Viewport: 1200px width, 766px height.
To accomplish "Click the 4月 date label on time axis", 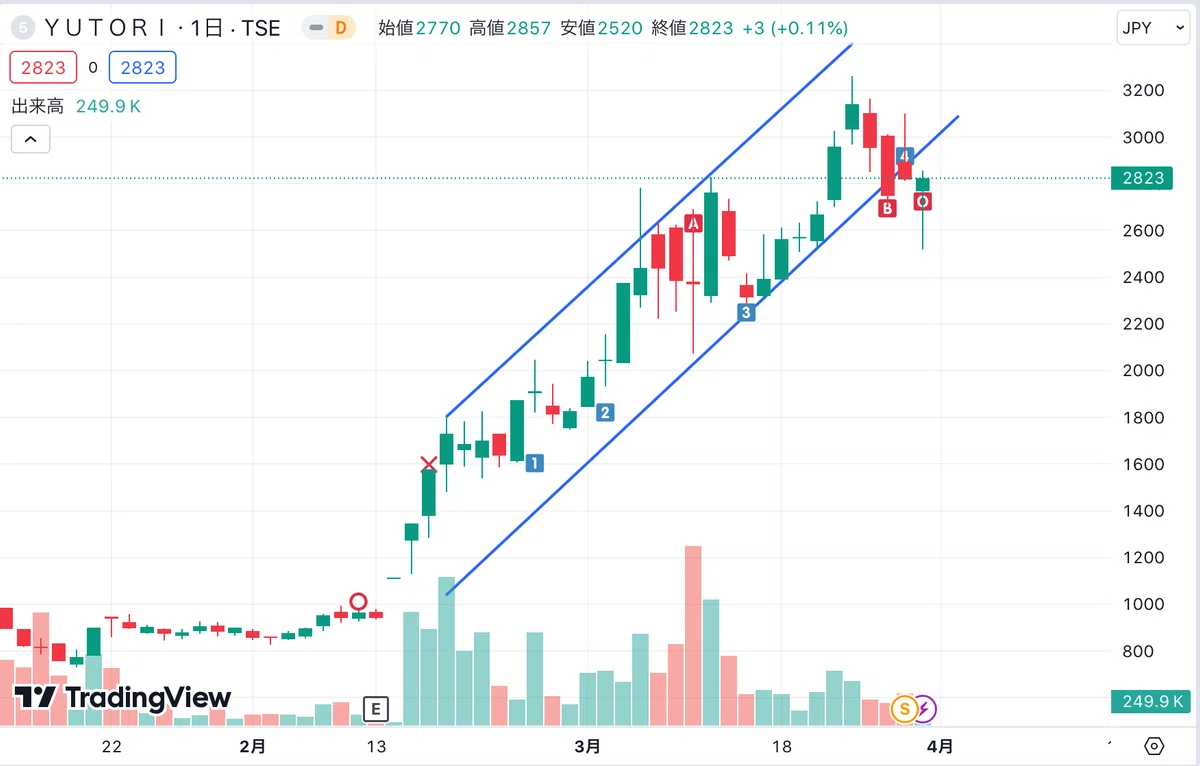I will point(939,746).
